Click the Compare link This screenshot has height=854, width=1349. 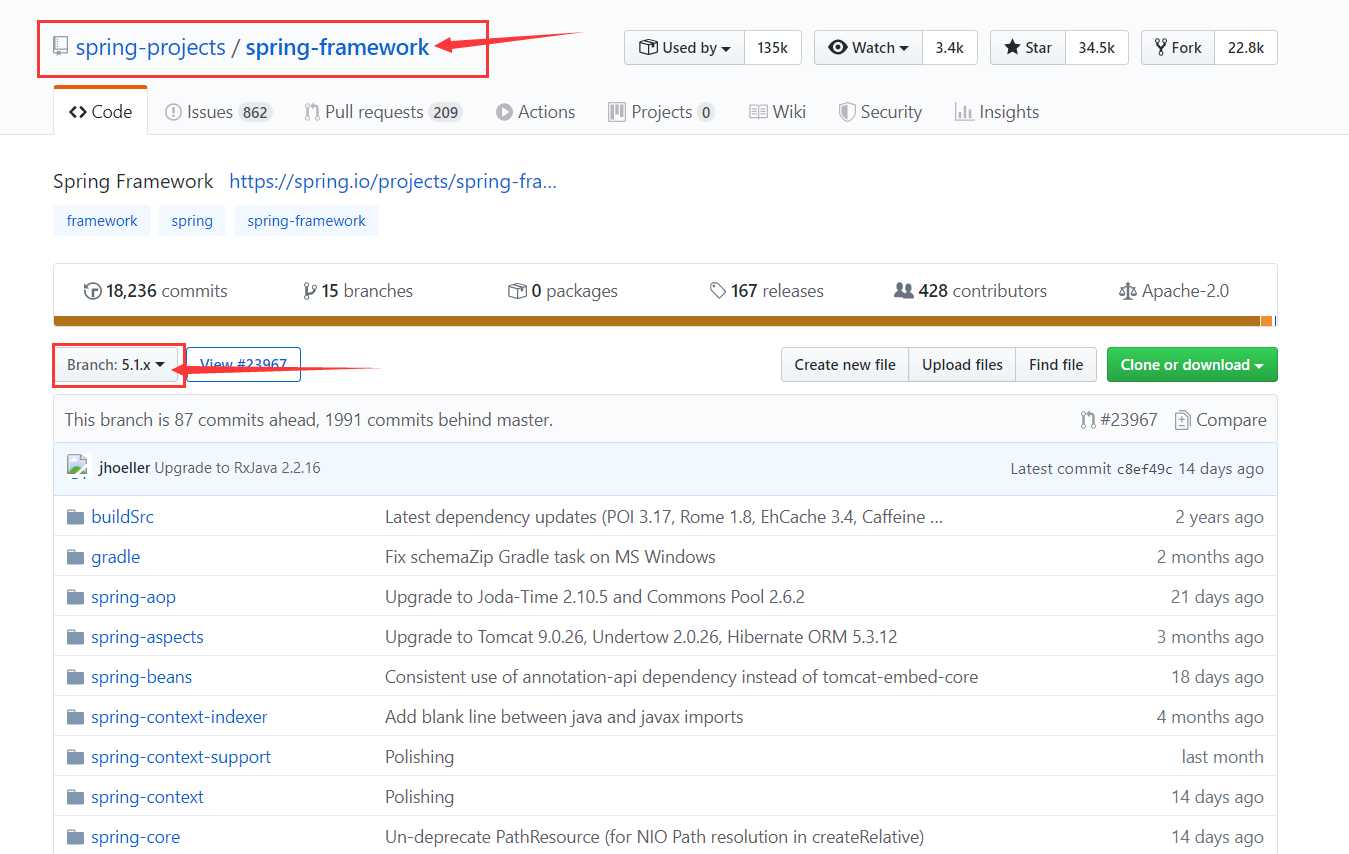[x=1221, y=420]
